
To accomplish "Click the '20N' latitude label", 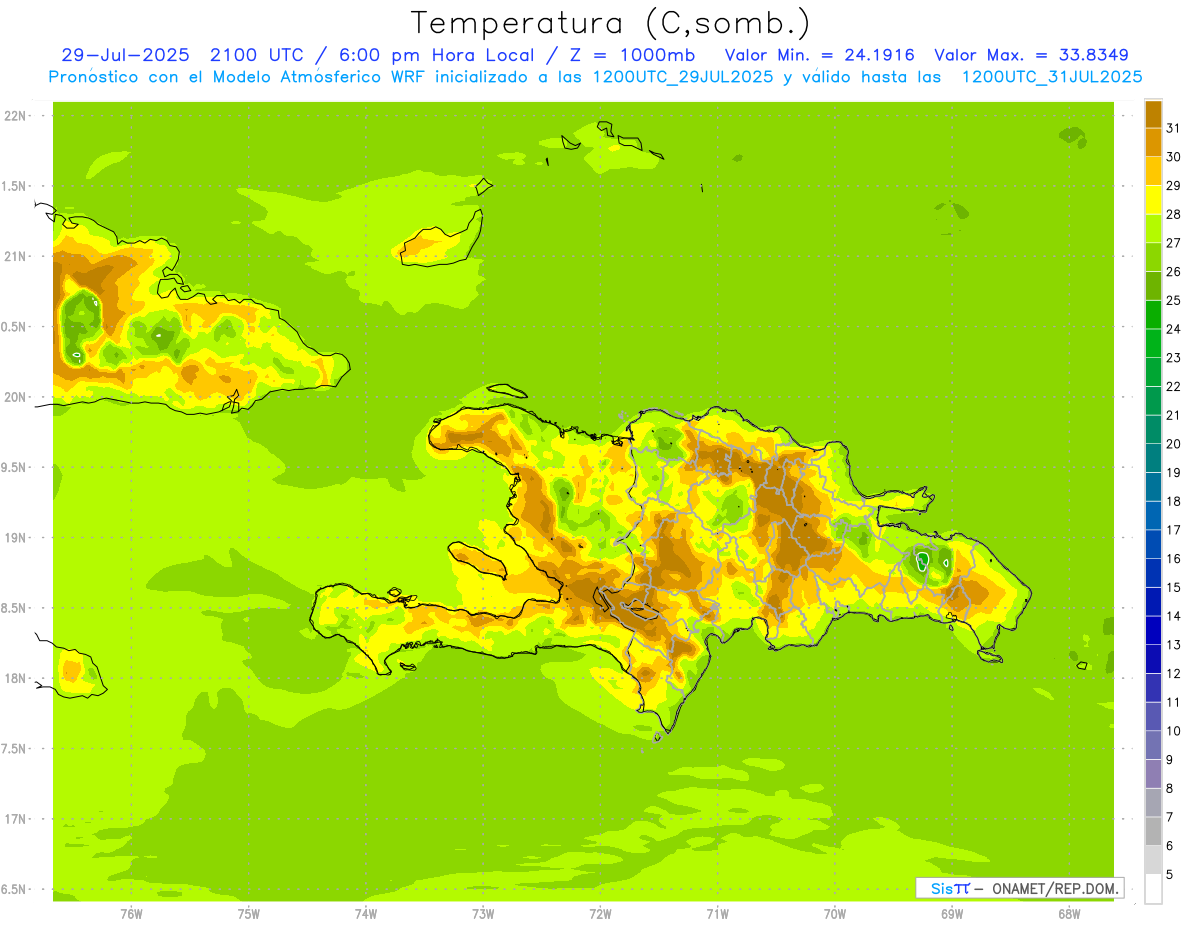I will 14,397.
